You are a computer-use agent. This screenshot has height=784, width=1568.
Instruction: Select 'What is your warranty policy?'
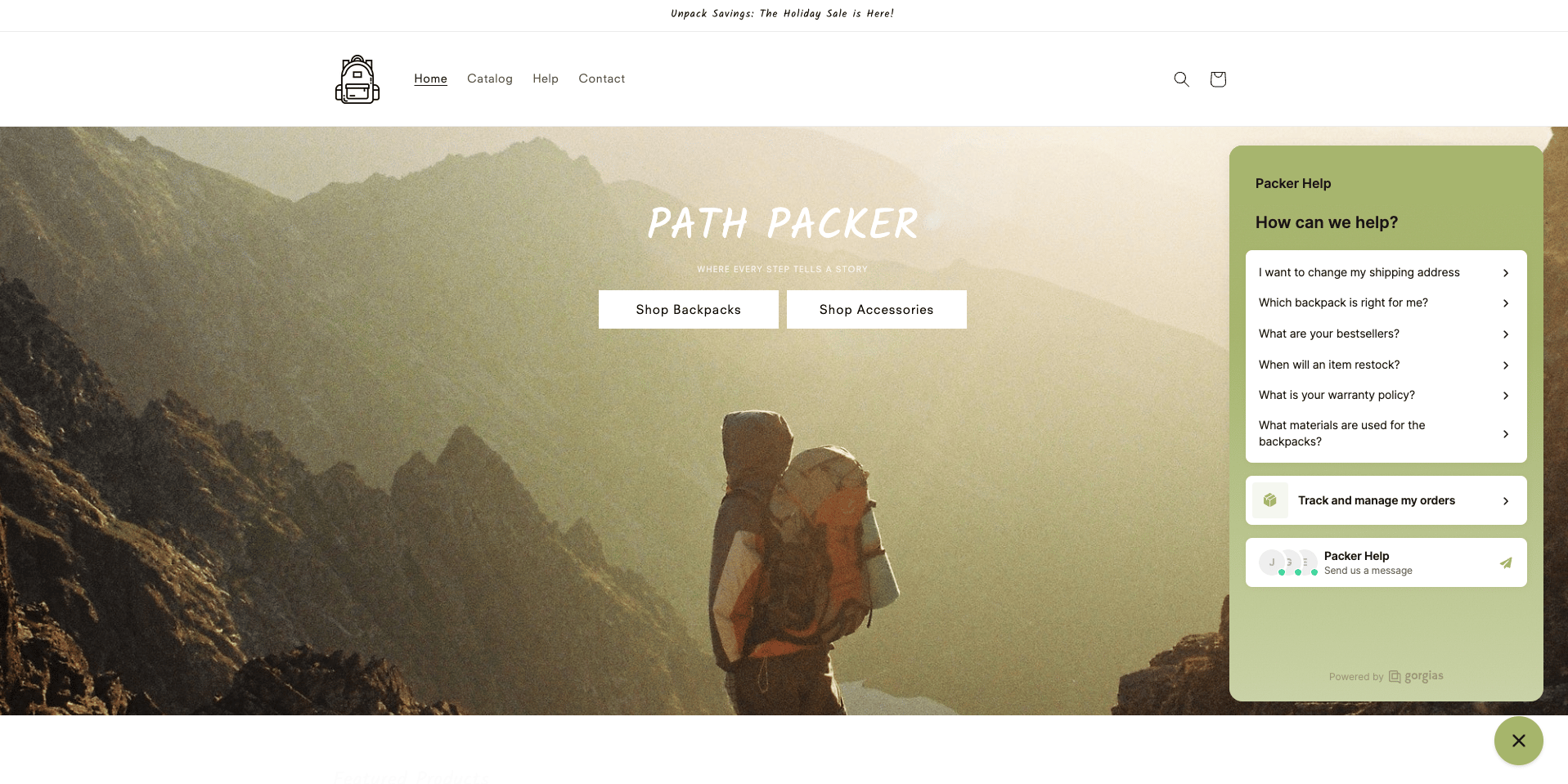click(x=1386, y=395)
